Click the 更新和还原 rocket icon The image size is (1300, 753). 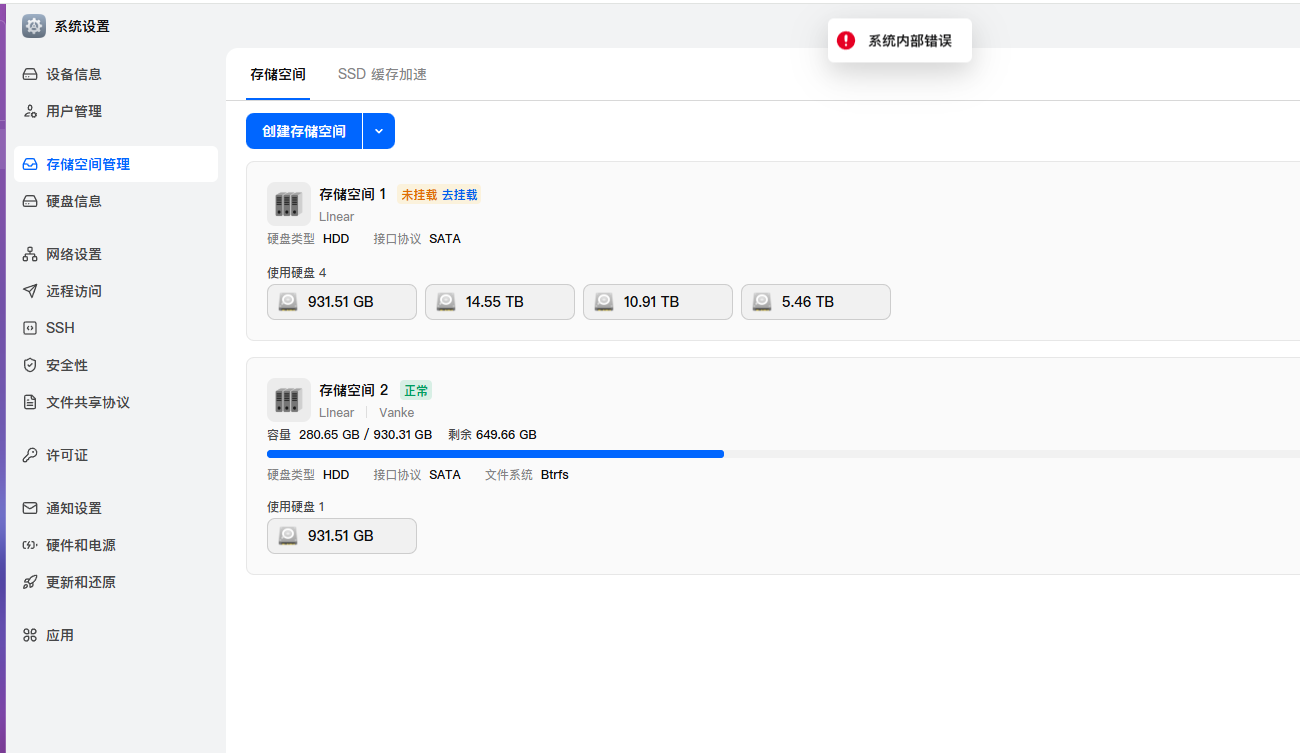(x=30, y=582)
